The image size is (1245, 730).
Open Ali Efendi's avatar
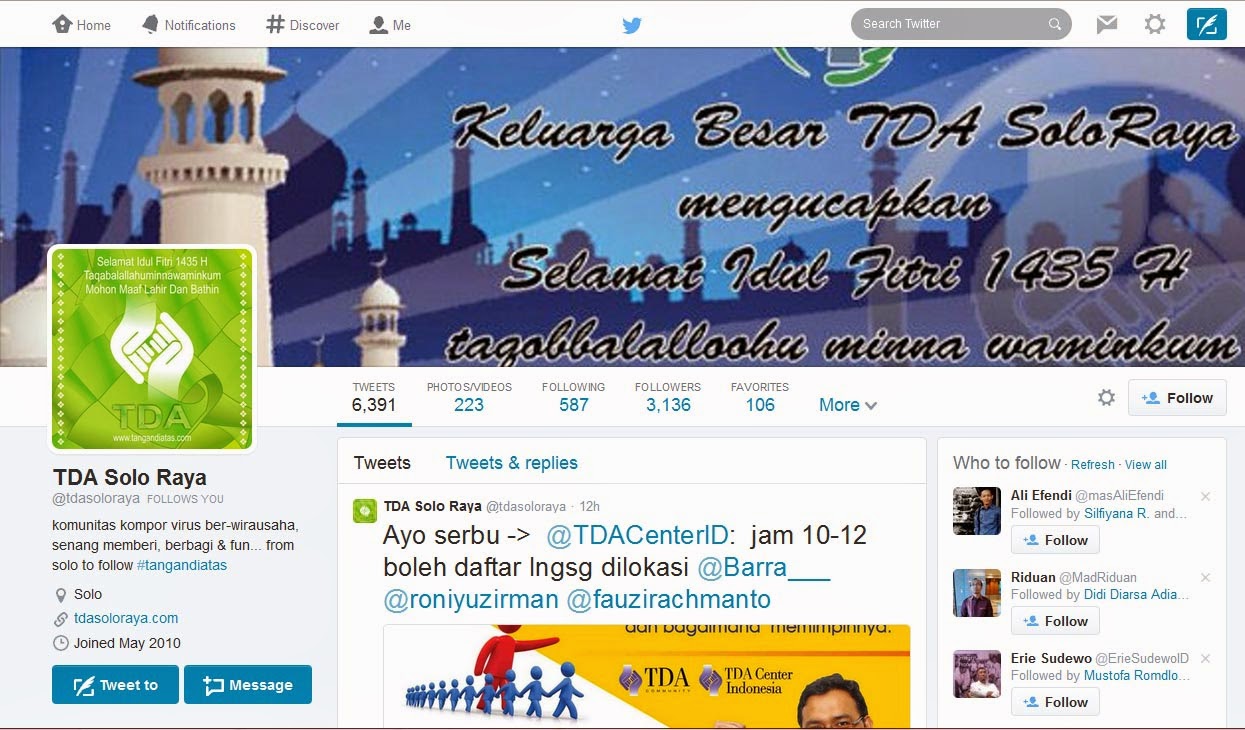click(x=977, y=511)
